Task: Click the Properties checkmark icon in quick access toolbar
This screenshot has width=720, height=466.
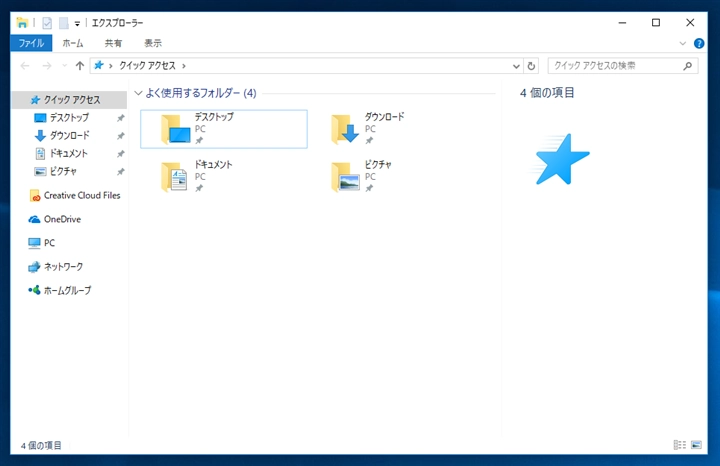Action: pos(47,23)
